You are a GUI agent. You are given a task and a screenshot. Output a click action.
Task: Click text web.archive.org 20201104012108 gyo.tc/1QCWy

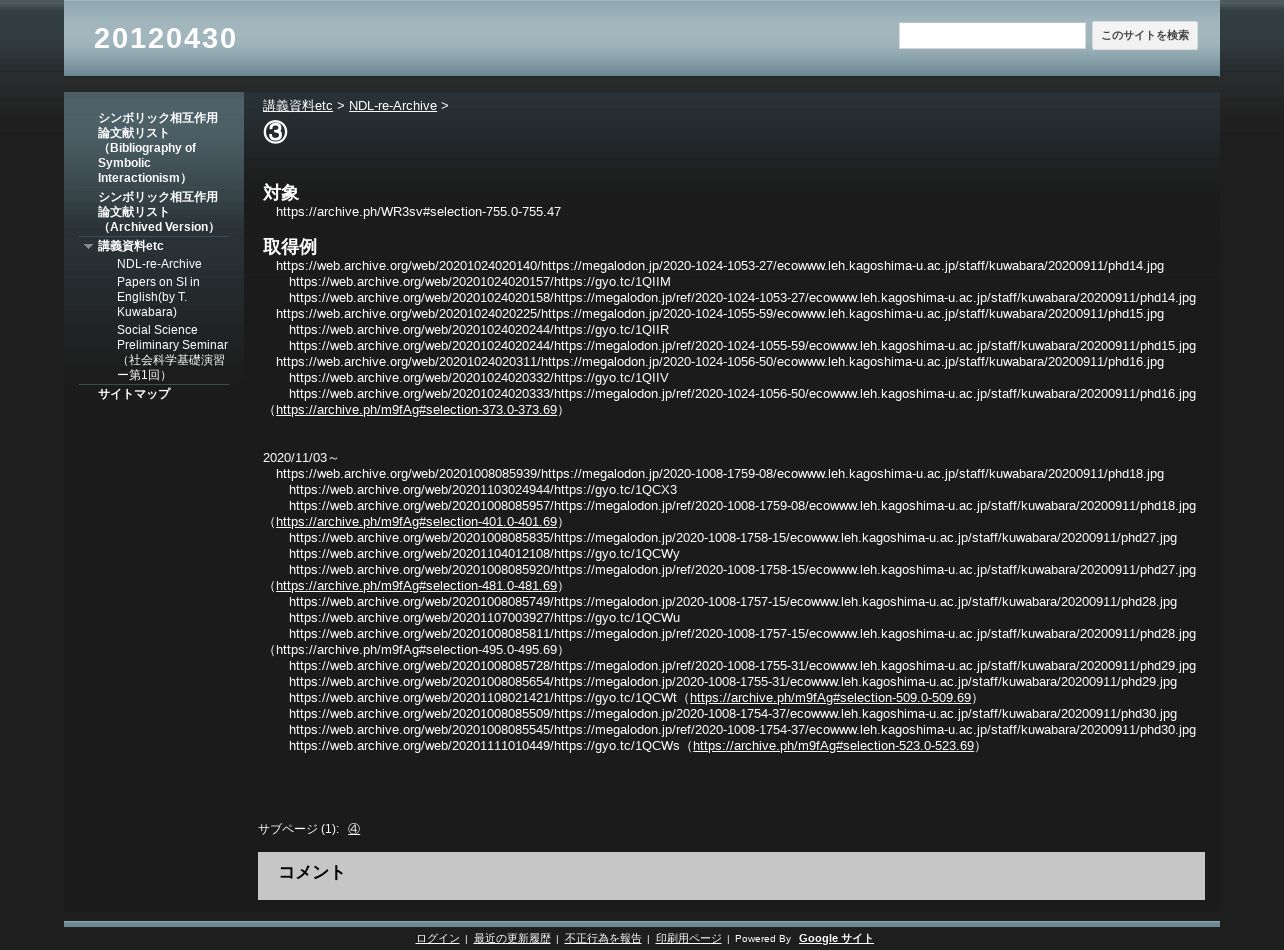[484, 554]
